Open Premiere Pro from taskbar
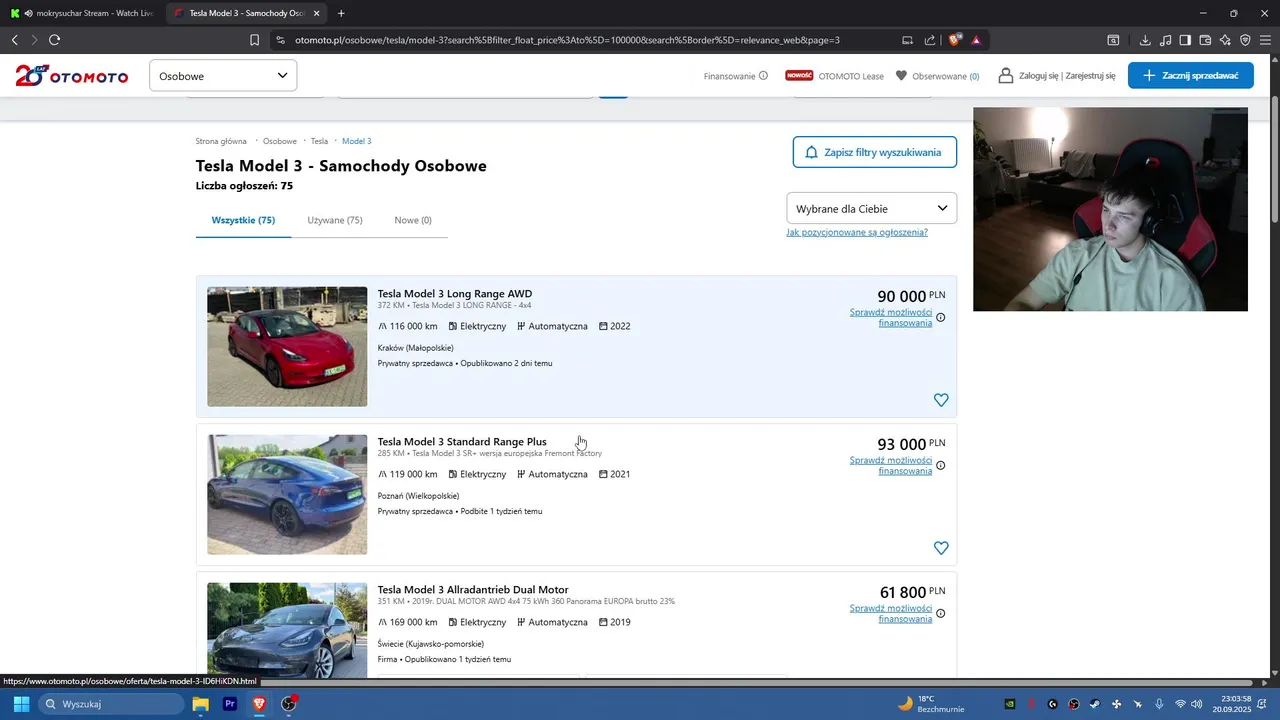The image size is (1280, 720). [230, 704]
